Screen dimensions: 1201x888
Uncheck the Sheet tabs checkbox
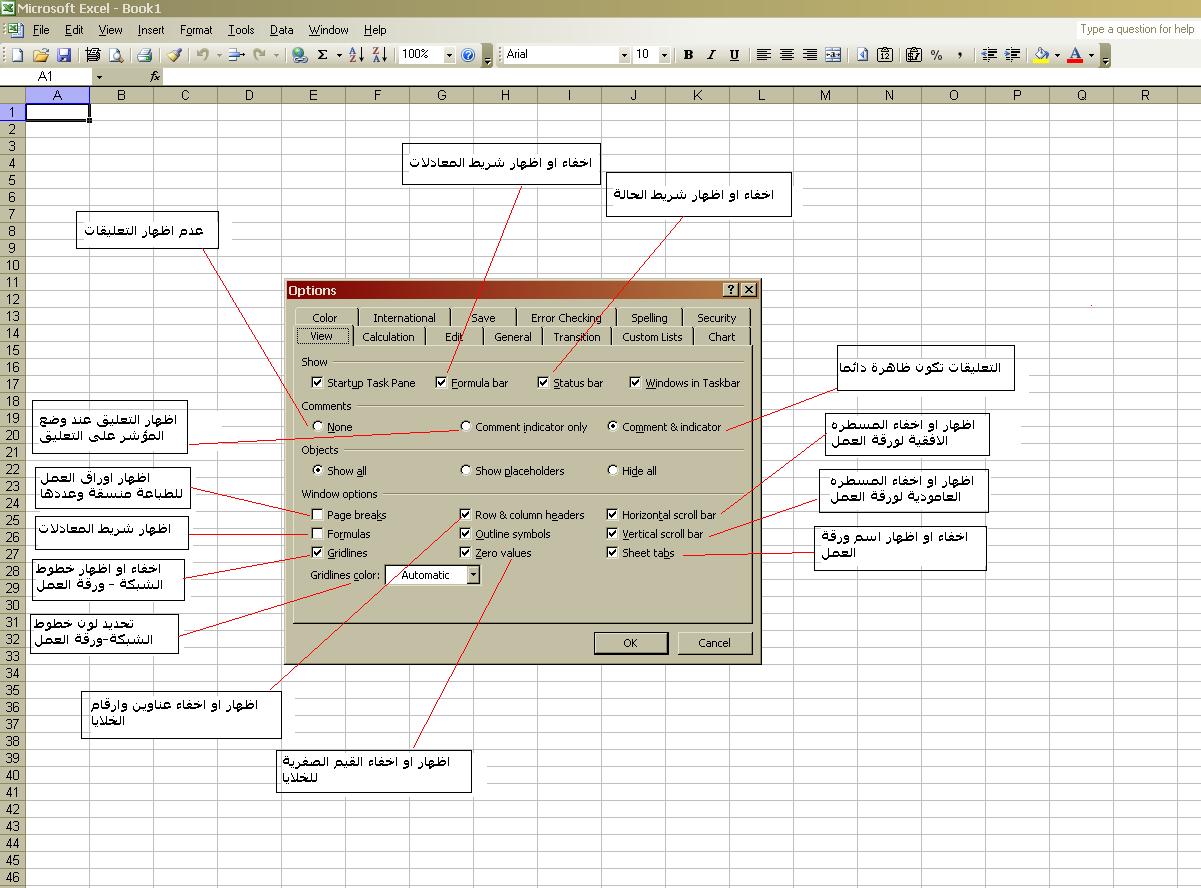coord(612,553)
